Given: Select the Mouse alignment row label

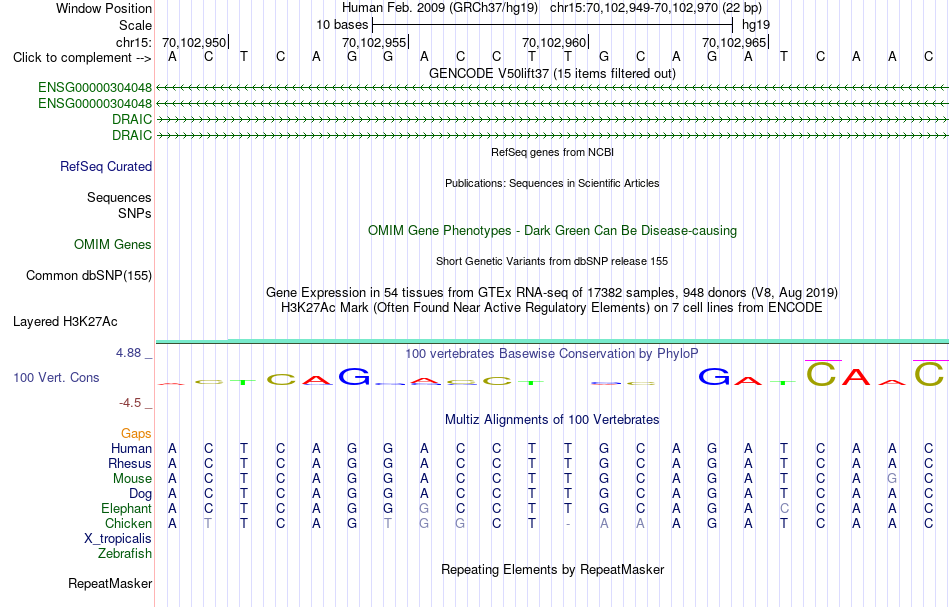Looking at the screenshot, I should 133,479.
